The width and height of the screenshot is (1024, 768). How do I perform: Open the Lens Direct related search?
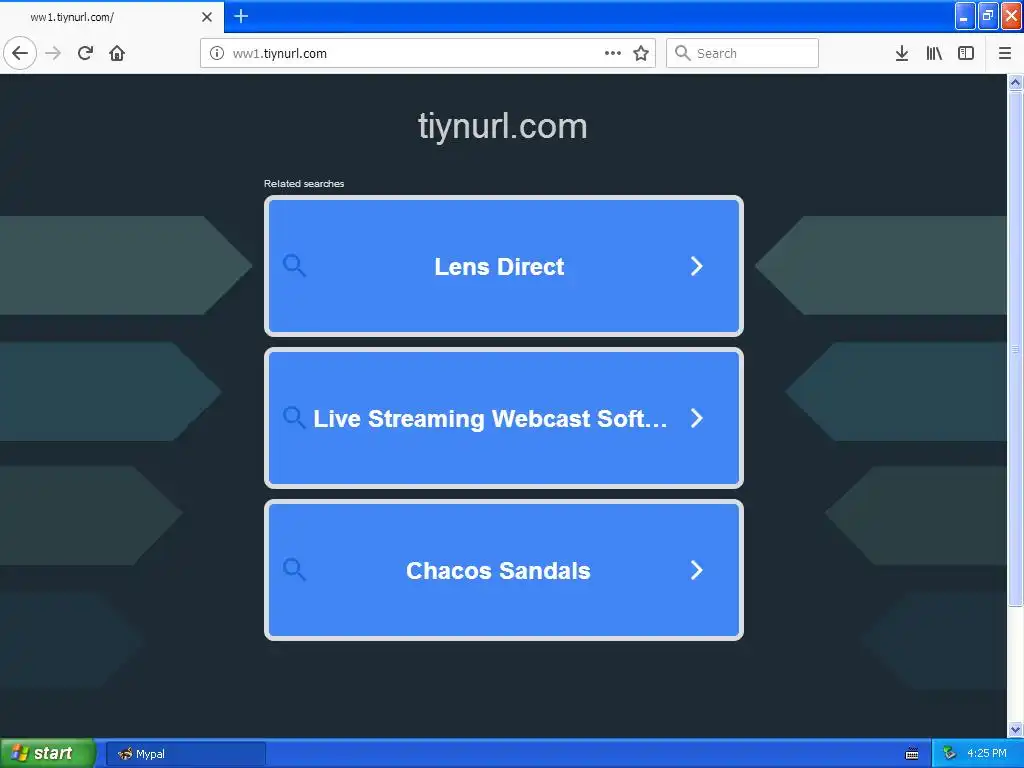coord(504,266)
